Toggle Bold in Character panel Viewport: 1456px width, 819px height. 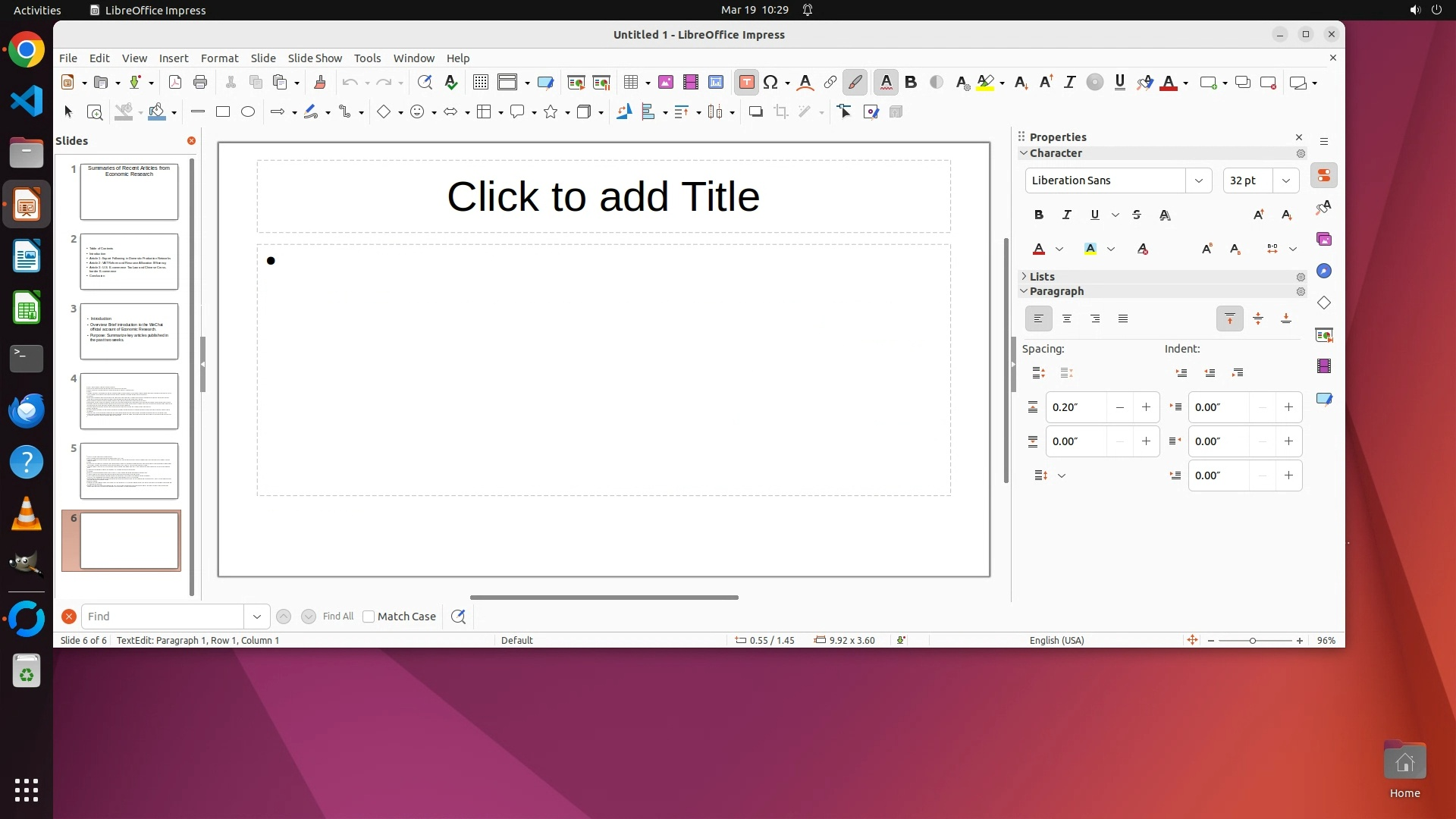pyautogui.click(x=1038, y=215)
